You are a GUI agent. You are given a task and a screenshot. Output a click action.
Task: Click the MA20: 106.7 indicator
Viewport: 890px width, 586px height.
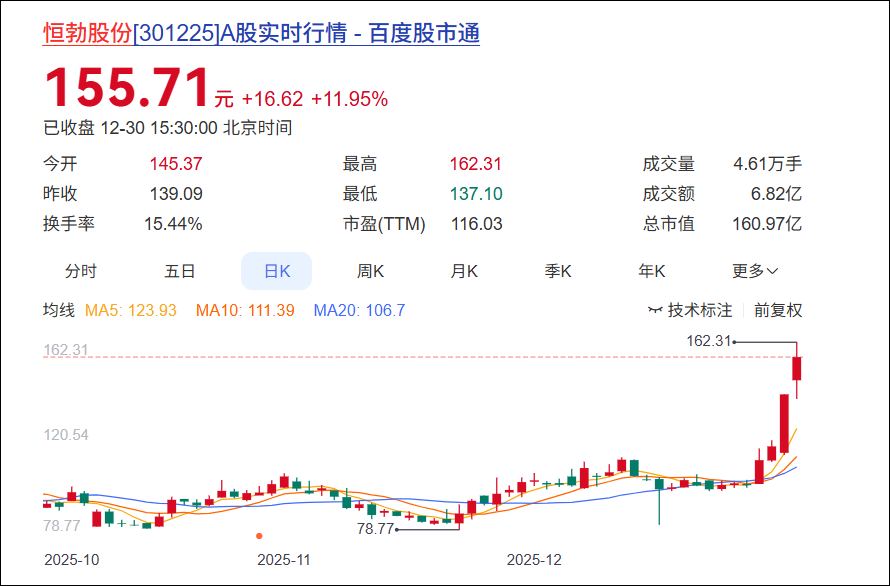pyautogui.click(x=359, y=311)
